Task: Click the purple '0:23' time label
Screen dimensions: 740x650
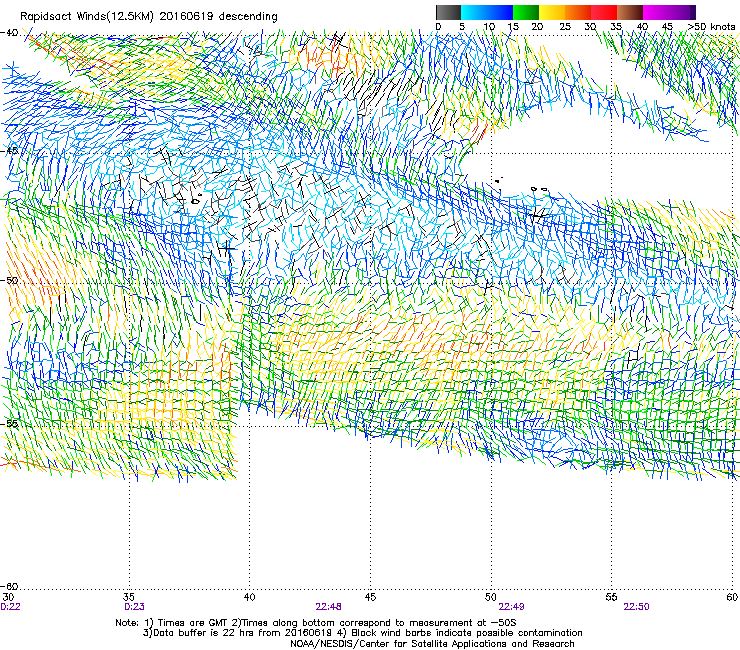Action: [x=135, y=607]
